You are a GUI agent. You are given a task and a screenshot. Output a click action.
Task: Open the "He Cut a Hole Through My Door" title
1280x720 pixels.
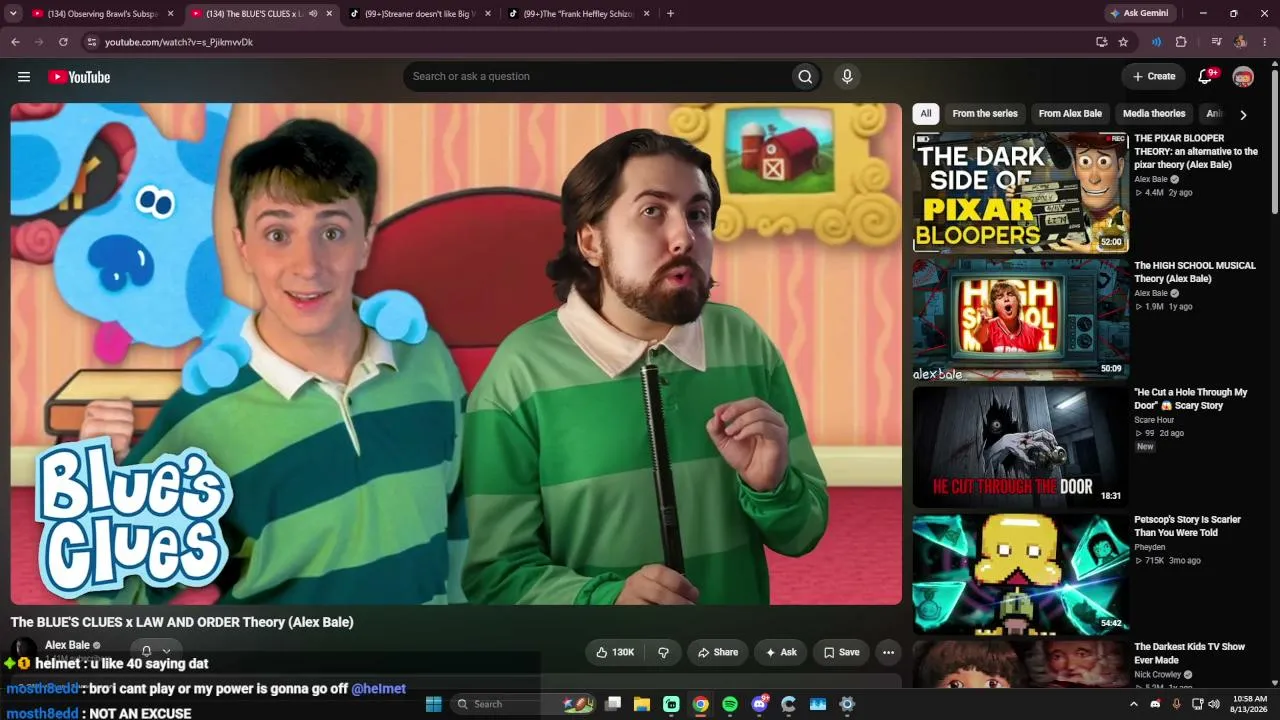(1191, 399)
